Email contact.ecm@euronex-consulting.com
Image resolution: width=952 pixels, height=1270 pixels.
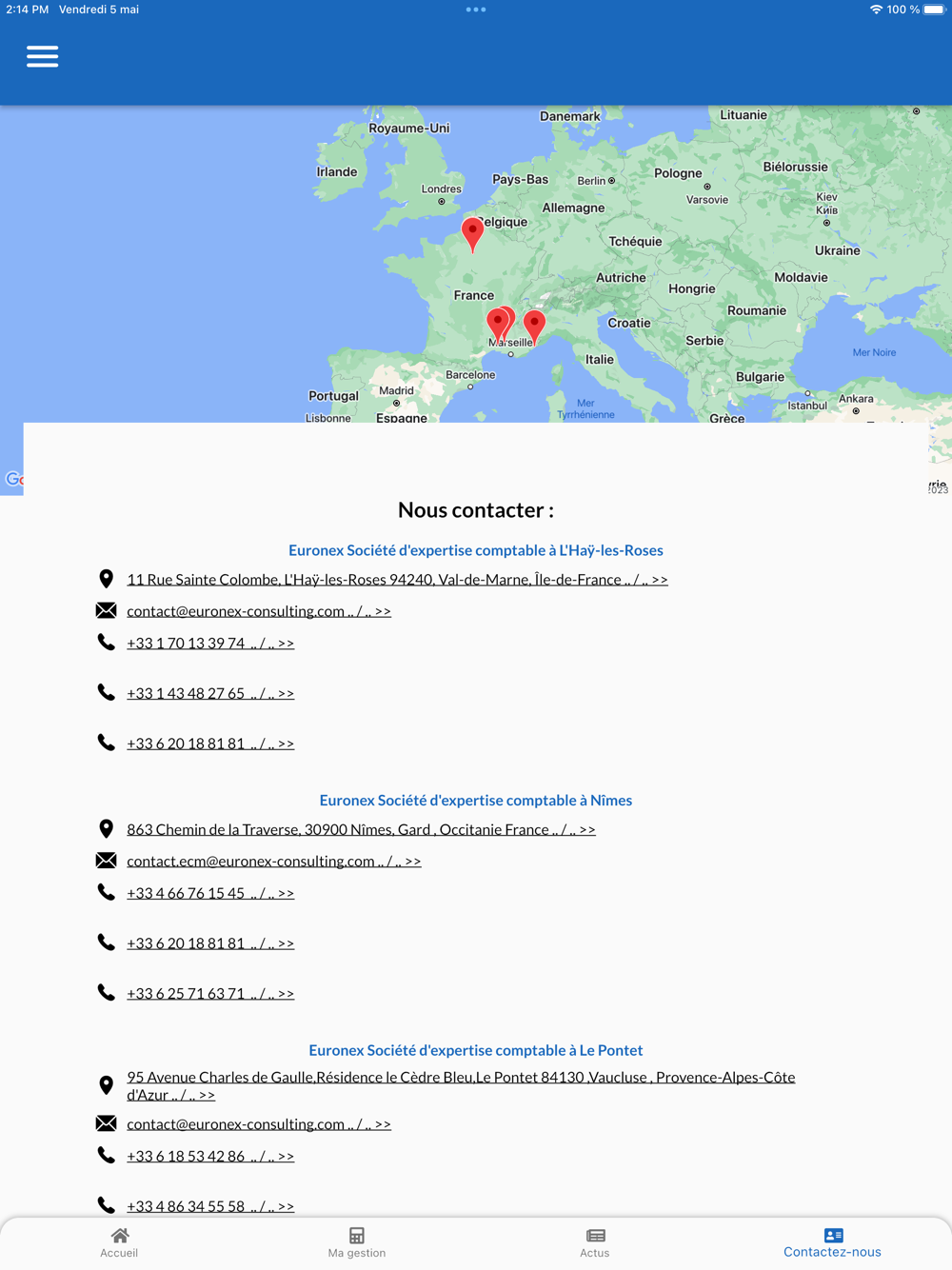click(274, 862)
